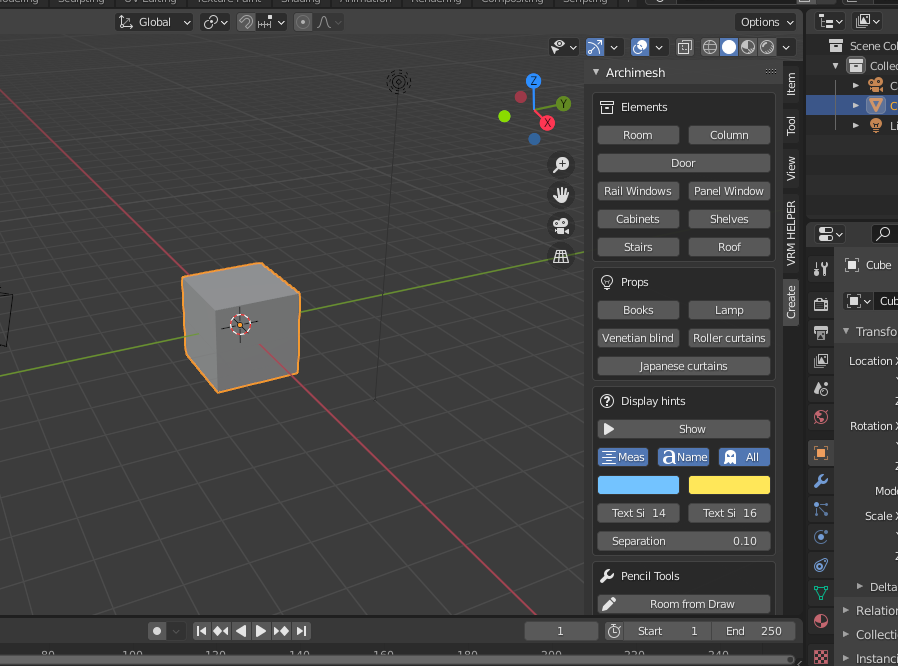Pick the blue hint color swatch

tap(638, 485)
